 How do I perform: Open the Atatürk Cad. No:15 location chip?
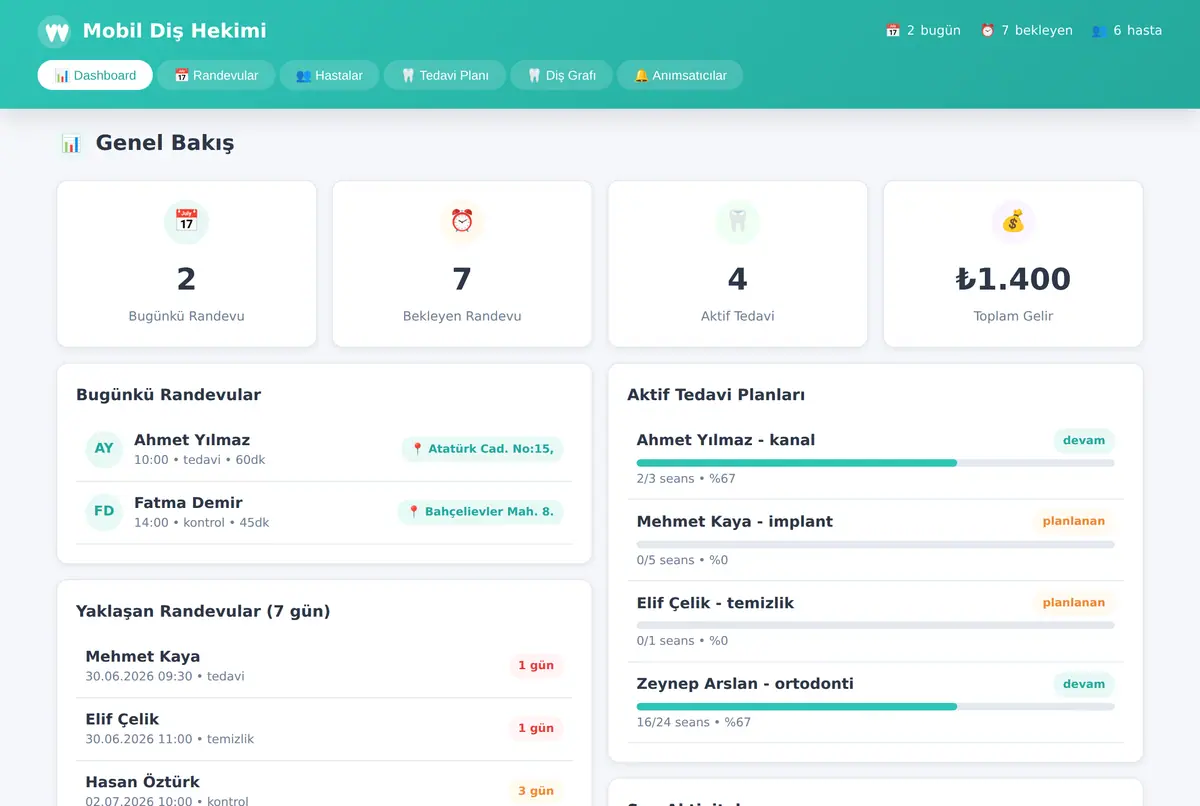click(482, 449)
